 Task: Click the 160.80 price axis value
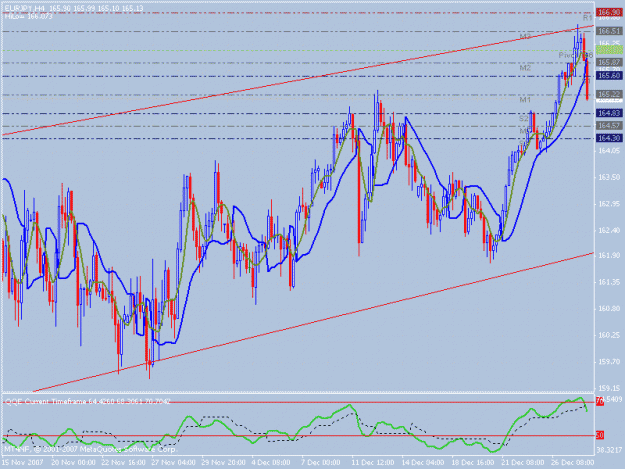(609, 308)
